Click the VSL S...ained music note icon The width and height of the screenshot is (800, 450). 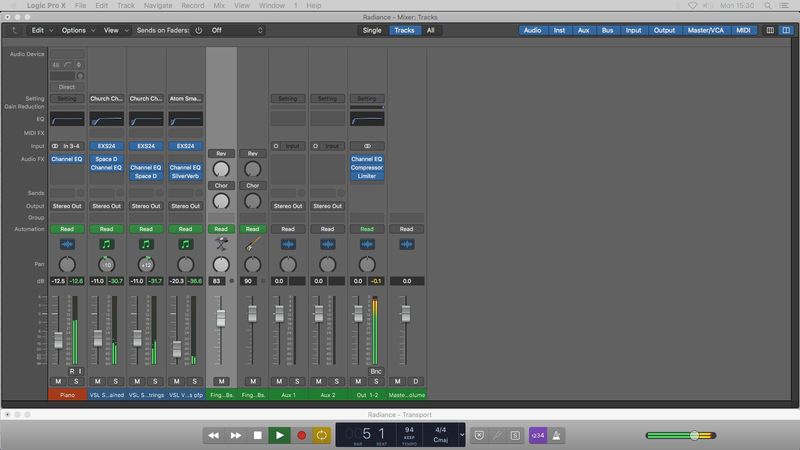click(106, 244)
